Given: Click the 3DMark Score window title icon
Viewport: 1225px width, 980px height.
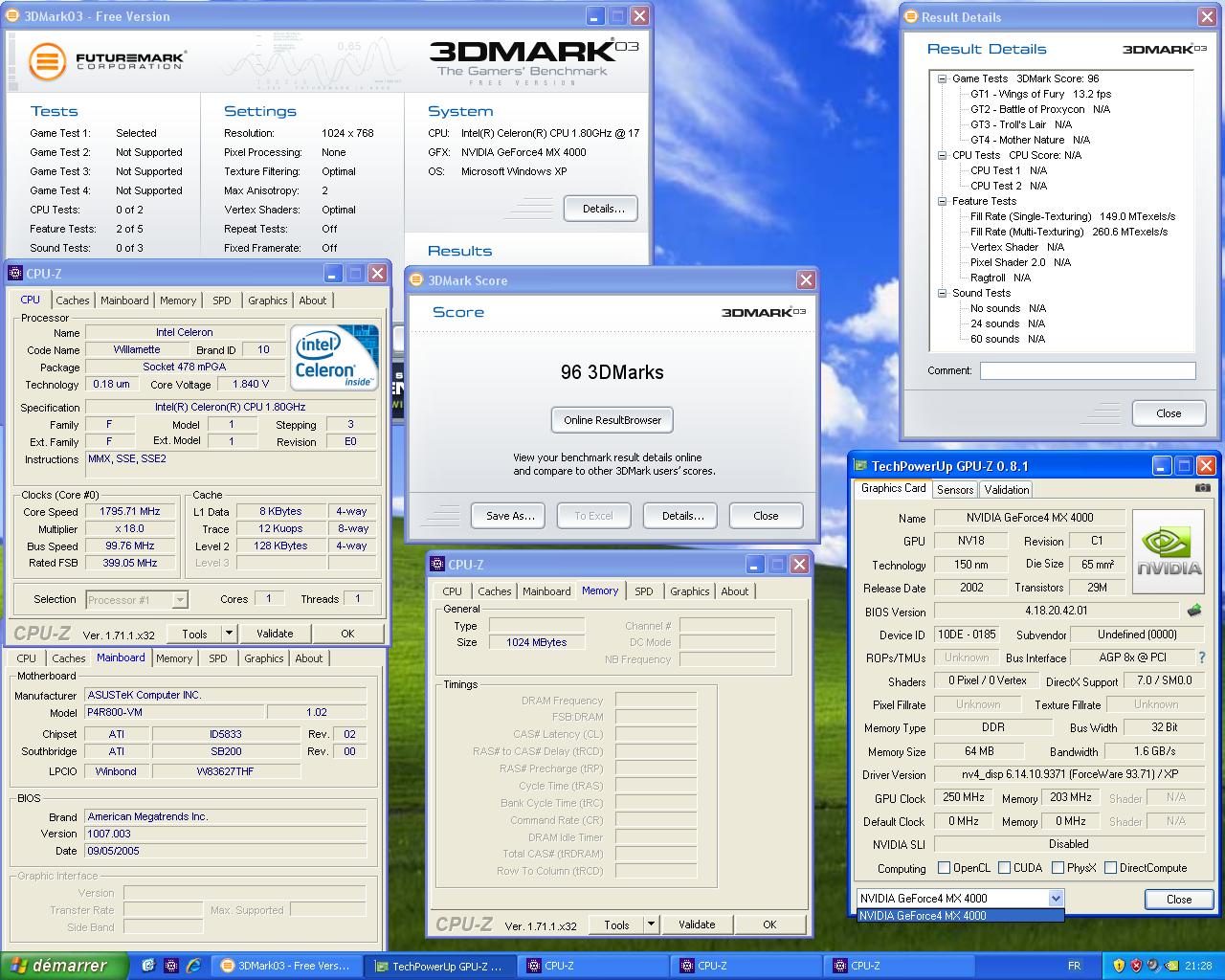Looking at the screenshot, I should click(x=416, y=279).
